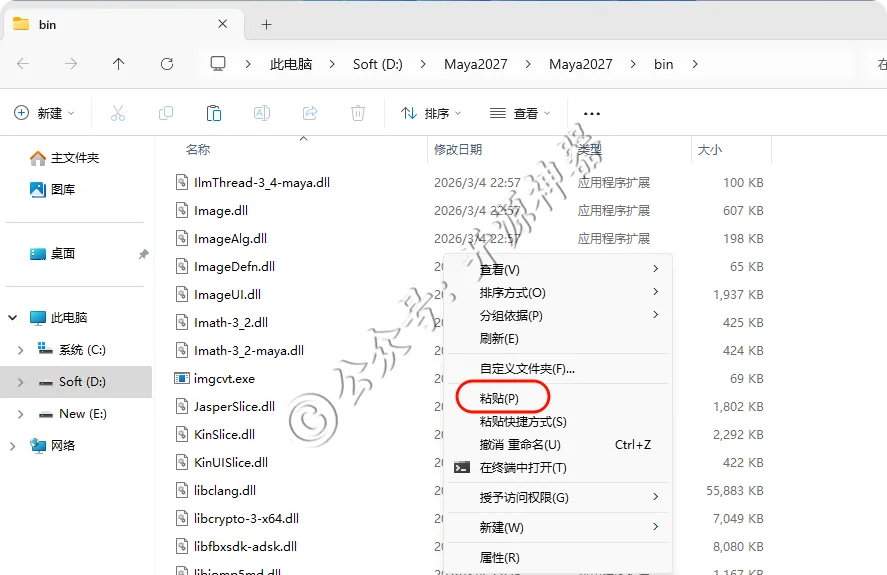Go forward with the right arrow
Image resolution: width=887 pixels, height=575 pixels.
(x=71, y=64)
